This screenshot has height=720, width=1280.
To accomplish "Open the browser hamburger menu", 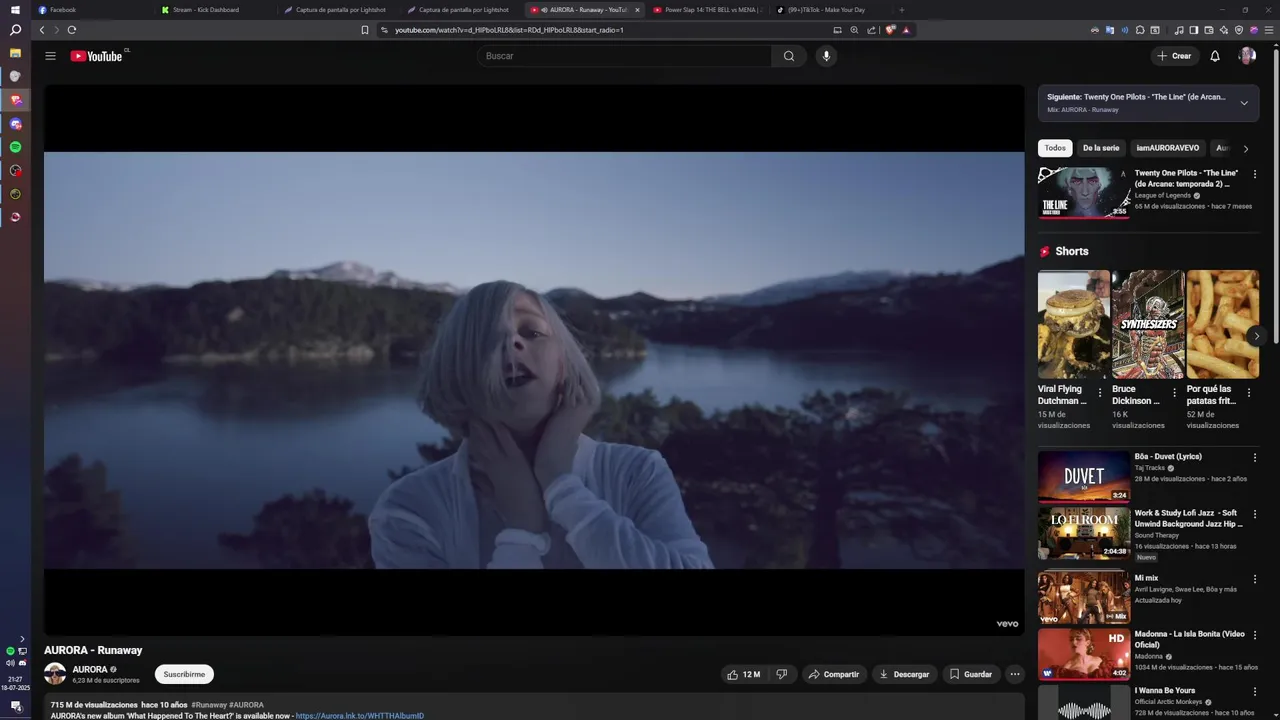I will 1270,30.
